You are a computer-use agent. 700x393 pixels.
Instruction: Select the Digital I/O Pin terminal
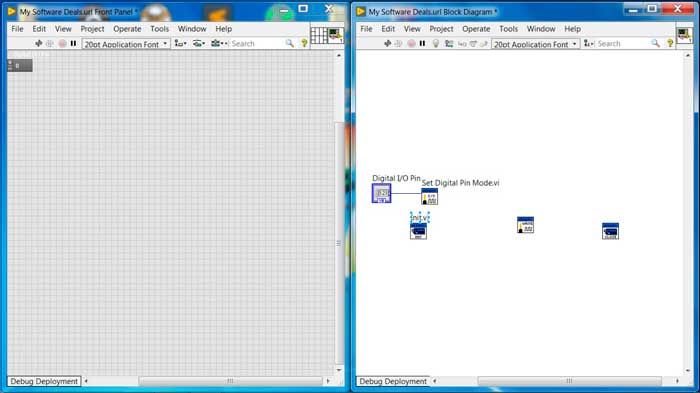tap(382, 193)
